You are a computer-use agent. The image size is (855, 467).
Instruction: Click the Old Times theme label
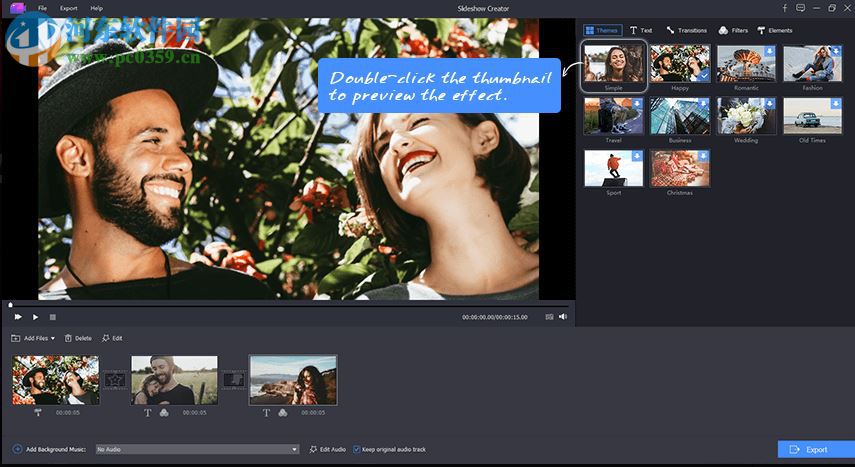pos(812,140)
